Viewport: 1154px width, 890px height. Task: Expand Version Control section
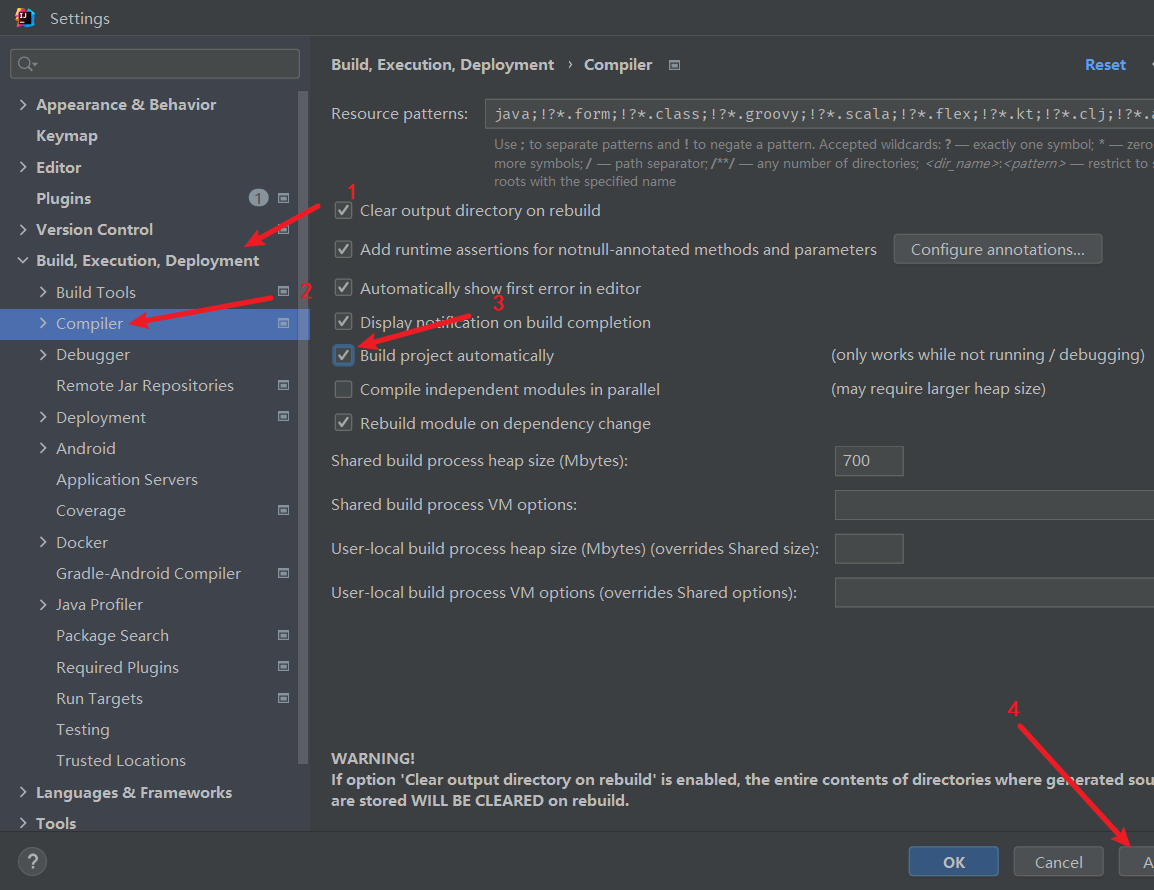coord(23,230)
